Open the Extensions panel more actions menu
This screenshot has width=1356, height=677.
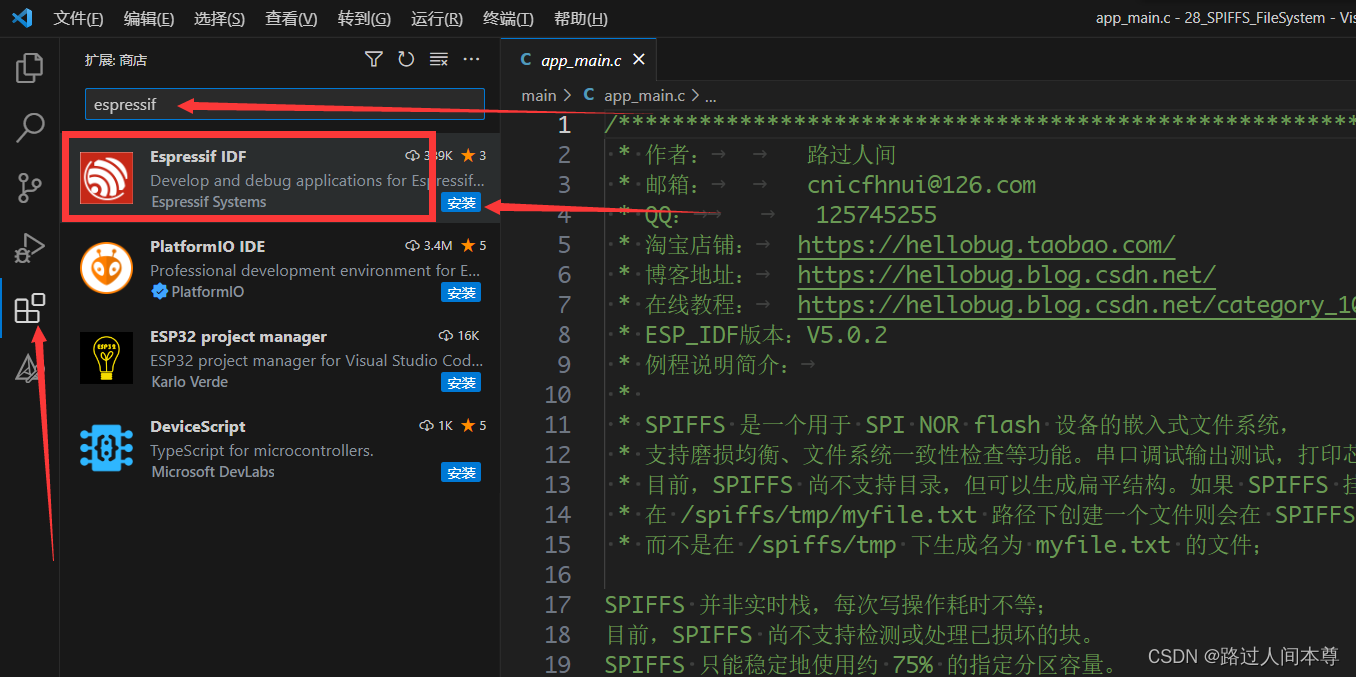(471, 60)
